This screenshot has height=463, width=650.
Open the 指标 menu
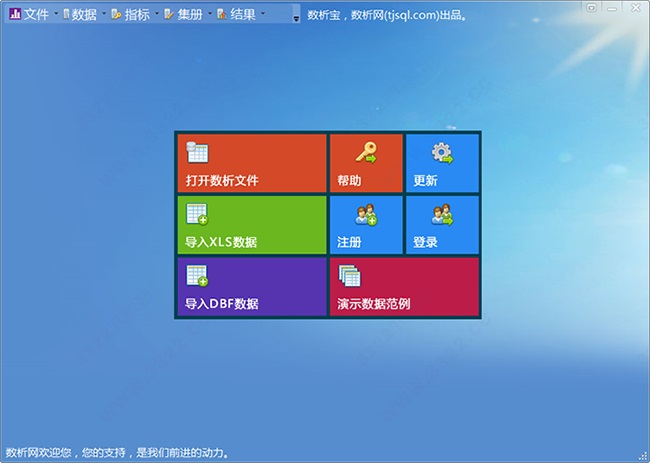click(x=137, y=15)
